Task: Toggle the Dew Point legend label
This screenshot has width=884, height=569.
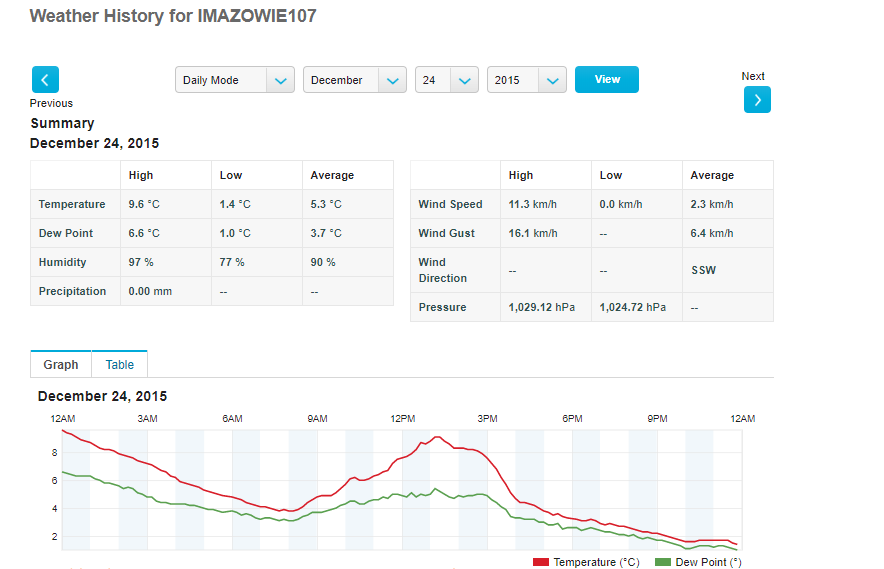Action: tap(708, 563)
